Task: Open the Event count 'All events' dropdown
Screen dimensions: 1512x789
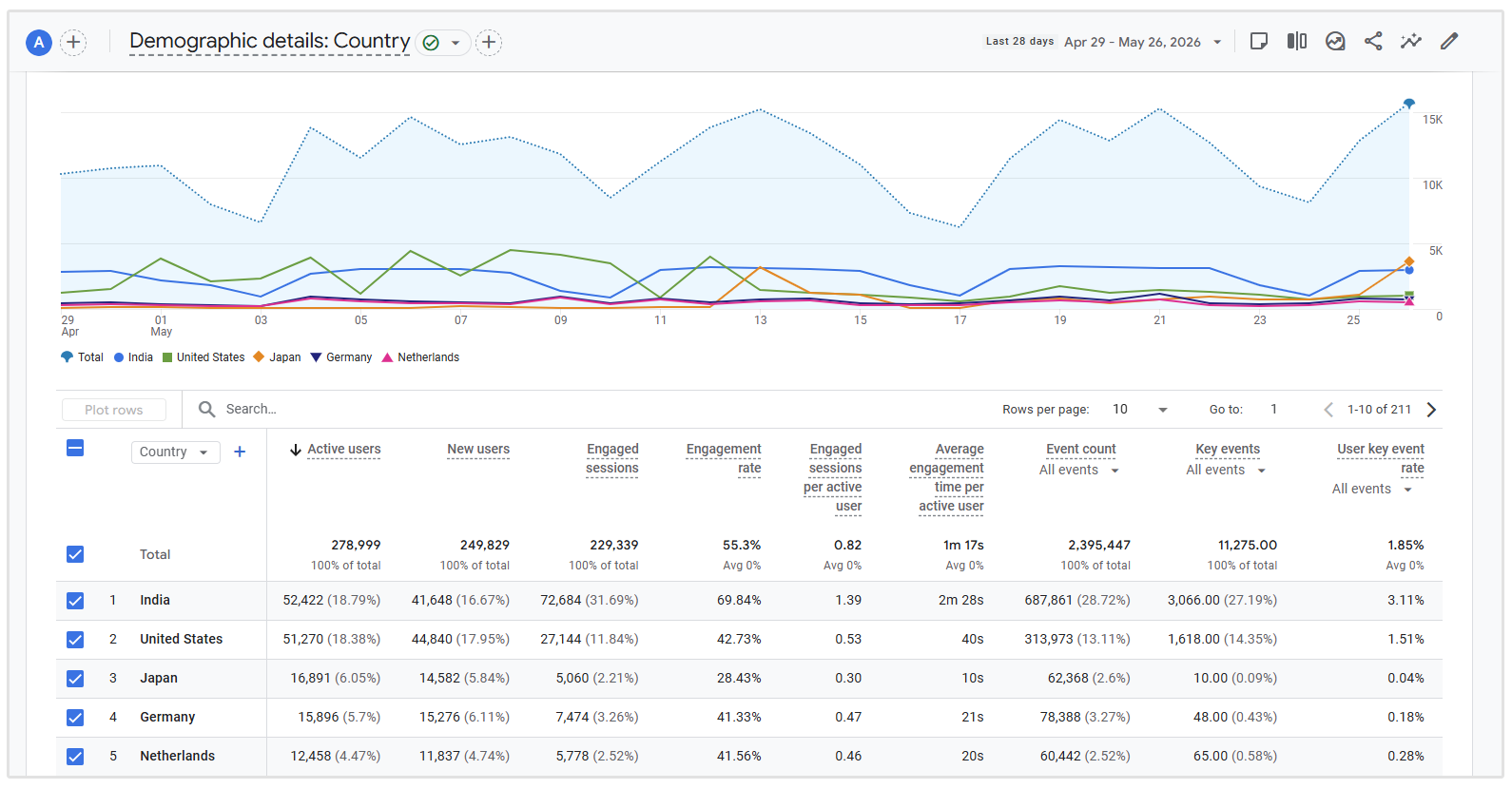Action: point(1079,471)
